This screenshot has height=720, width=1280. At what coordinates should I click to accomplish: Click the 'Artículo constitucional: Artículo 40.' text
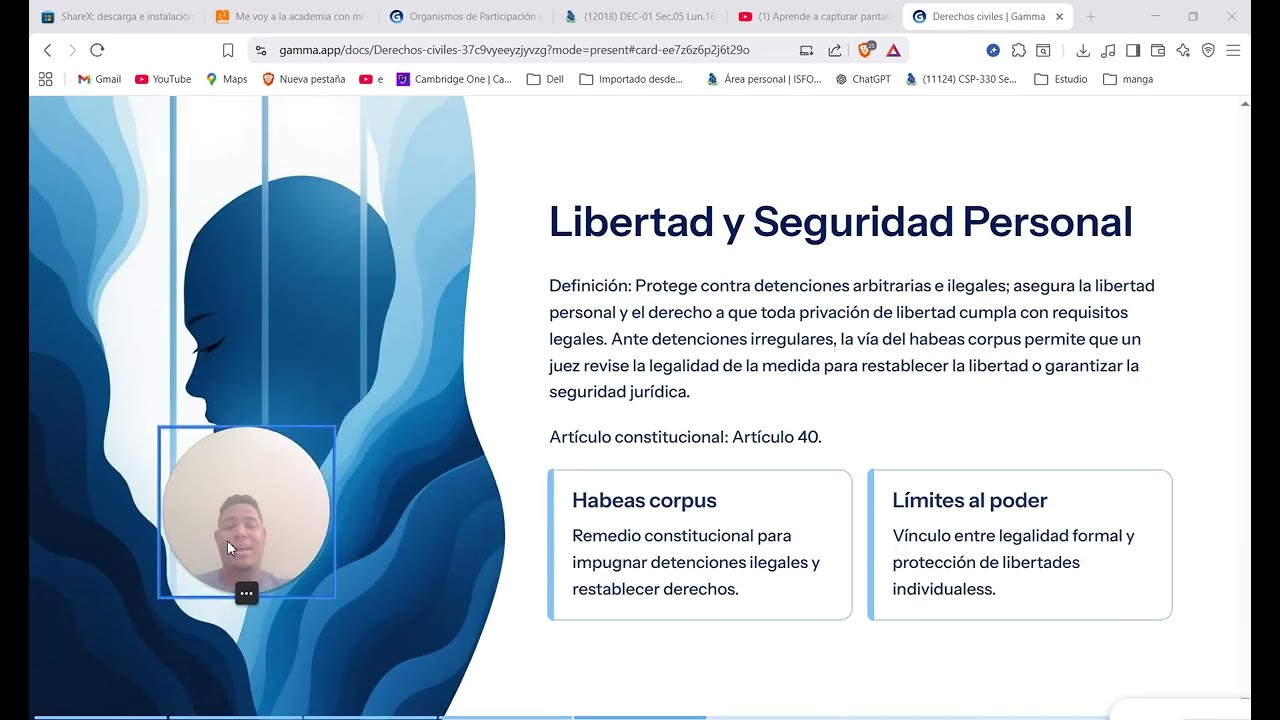pos(685,437)
